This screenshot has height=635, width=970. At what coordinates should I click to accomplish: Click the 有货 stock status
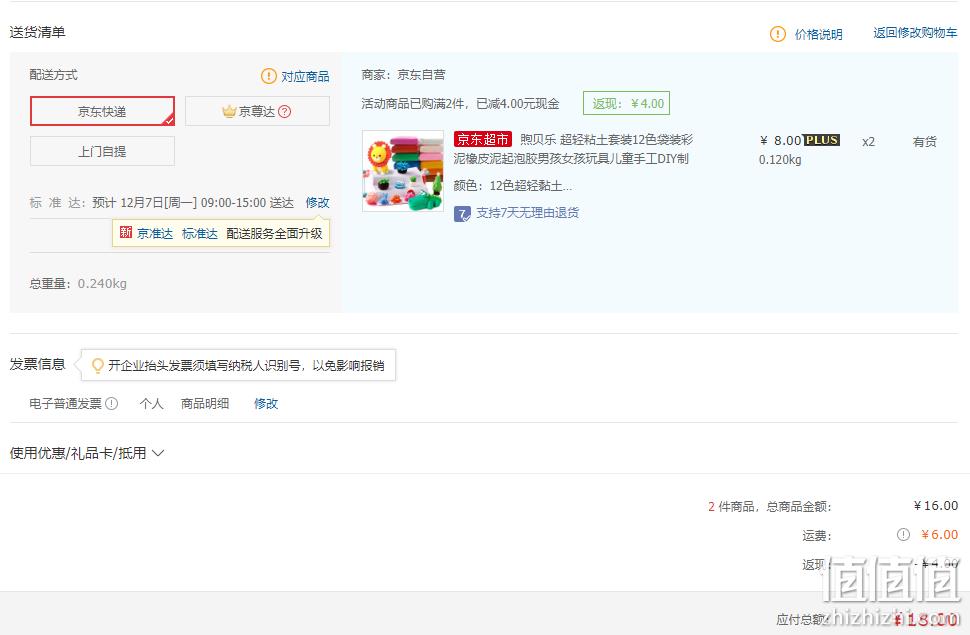(925, 142)
